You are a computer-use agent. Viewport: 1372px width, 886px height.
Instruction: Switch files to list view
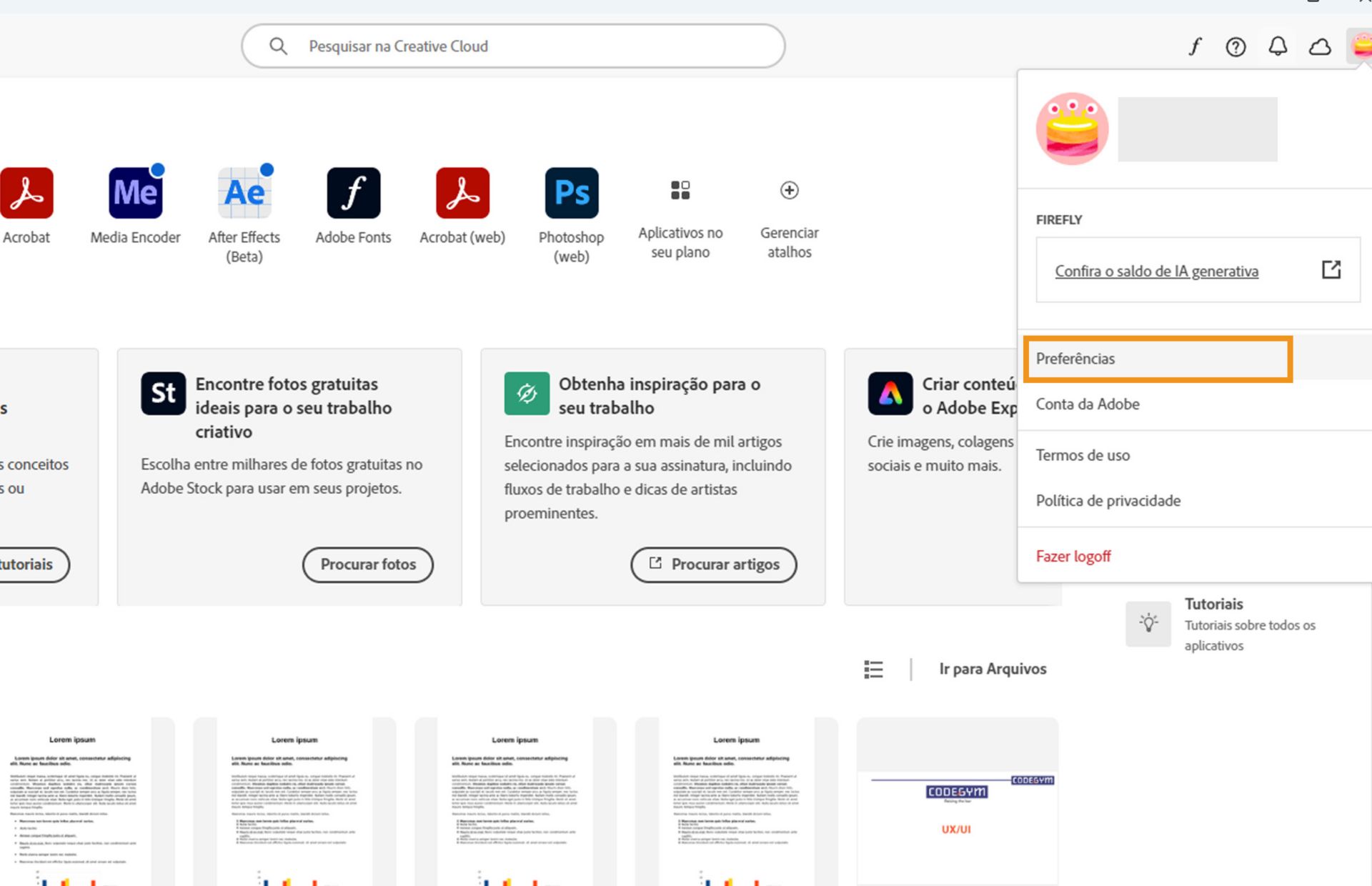[873, 669]
